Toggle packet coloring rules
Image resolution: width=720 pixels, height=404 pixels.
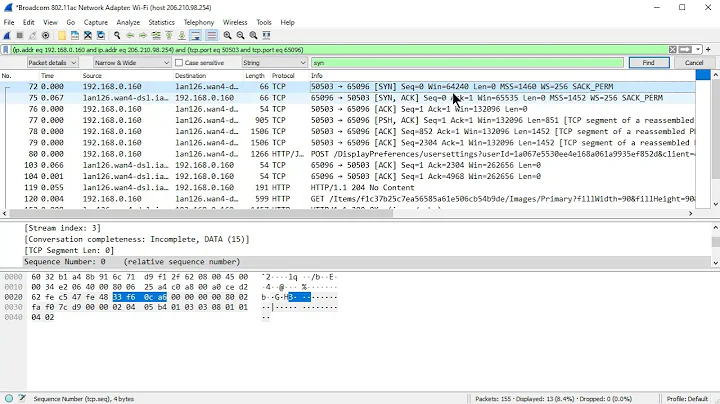(211, 35)
